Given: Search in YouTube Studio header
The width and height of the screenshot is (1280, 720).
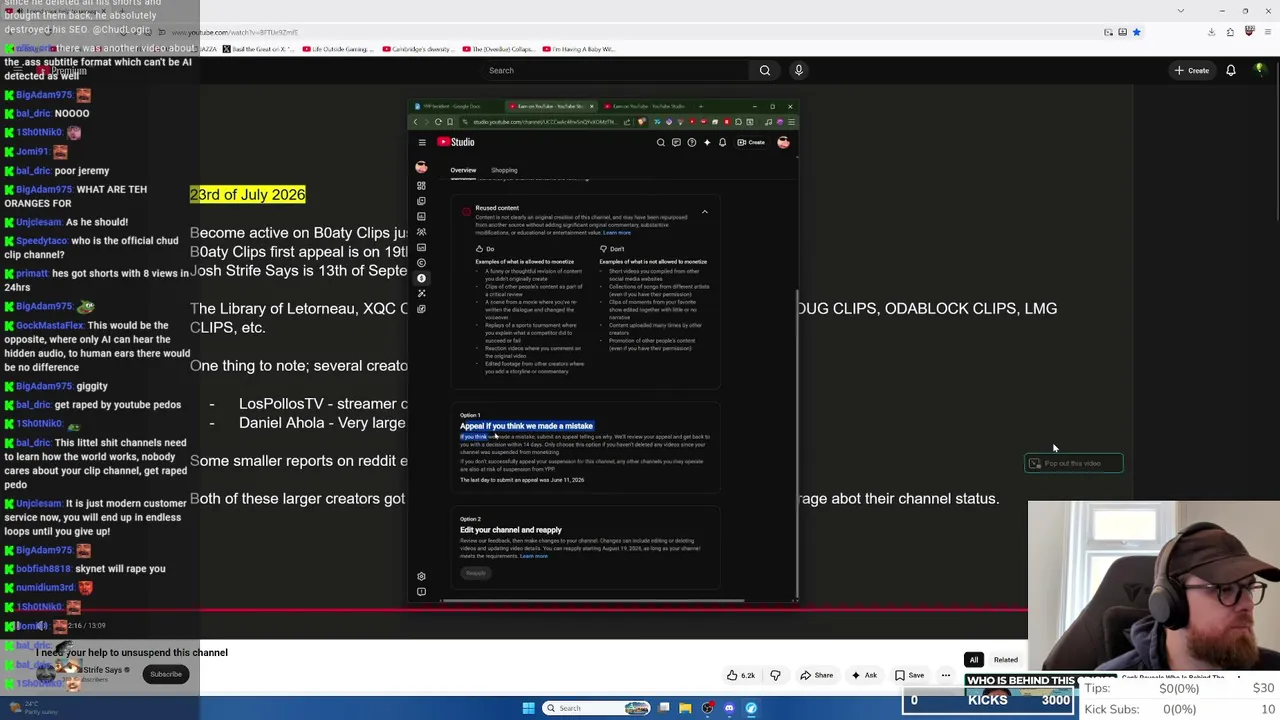Looking at the screenshot, I should click(660, 142).
